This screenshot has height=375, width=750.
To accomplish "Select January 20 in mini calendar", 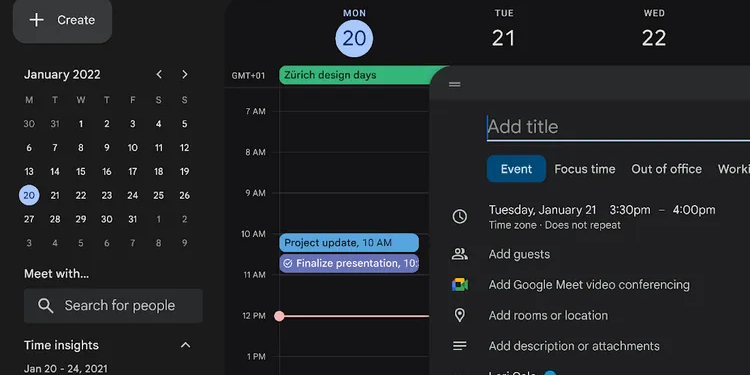I will pyautogui.click(x=29, y=195).
